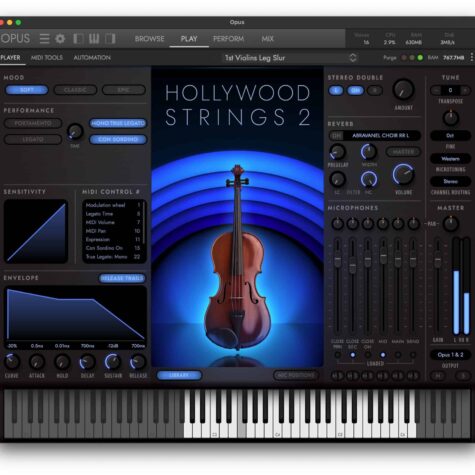Adjust the Mid microphone pan knob
Screen dimensions: 475x475
[x=383, y=223]
